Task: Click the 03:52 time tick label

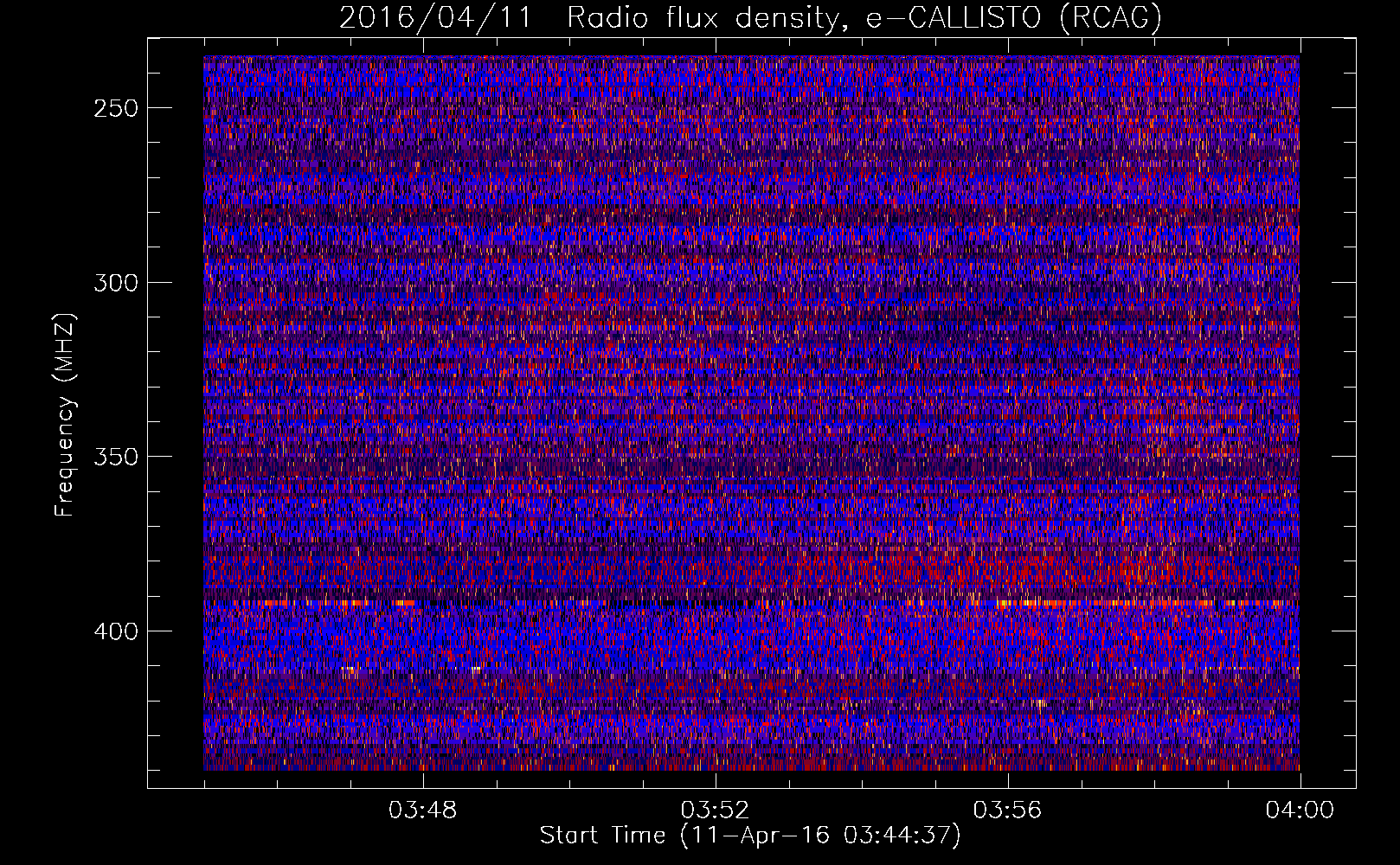Action: pyautogui.click(x=715, y=811)
